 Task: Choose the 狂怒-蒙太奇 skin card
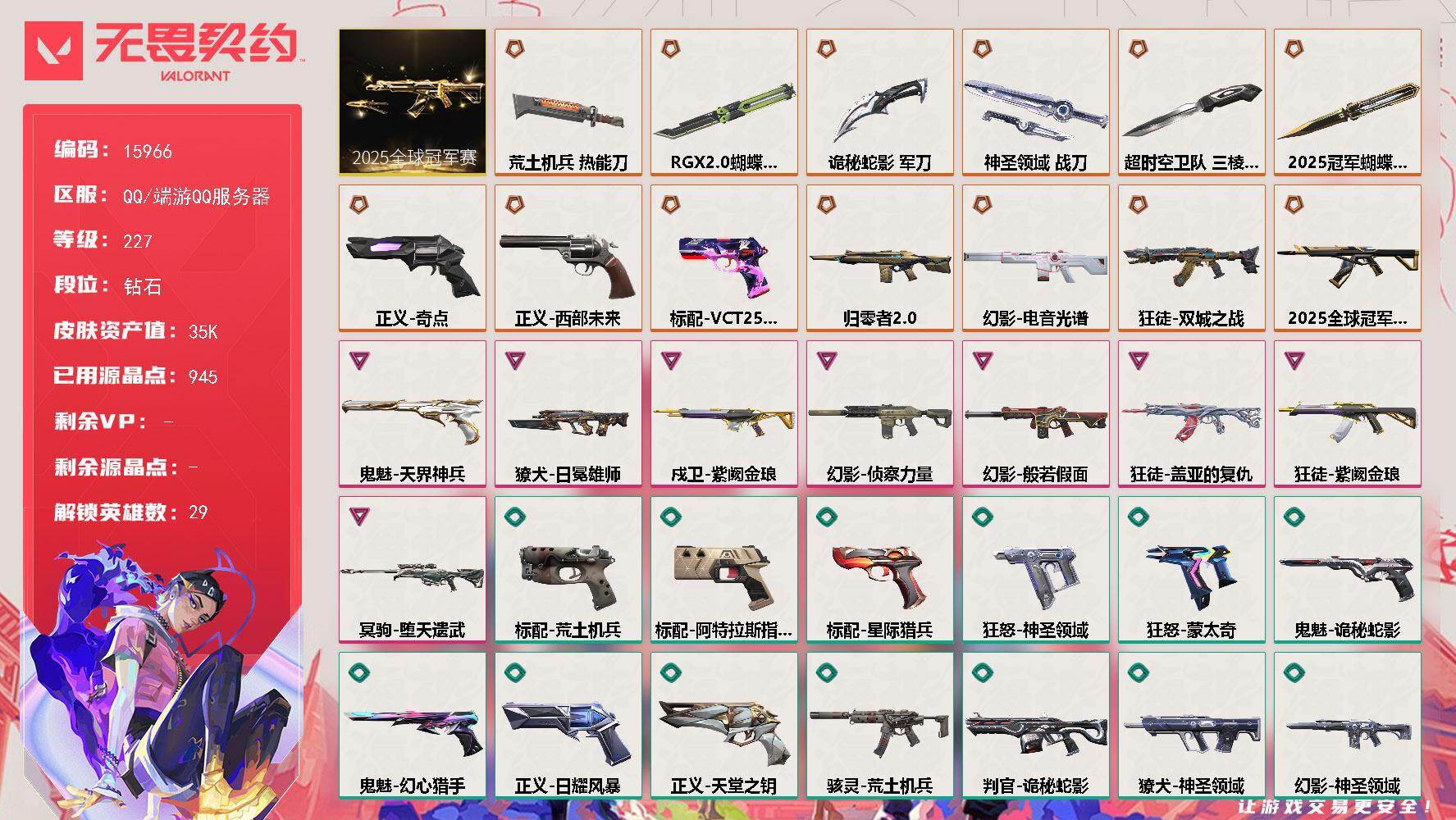coord(1191,569)
